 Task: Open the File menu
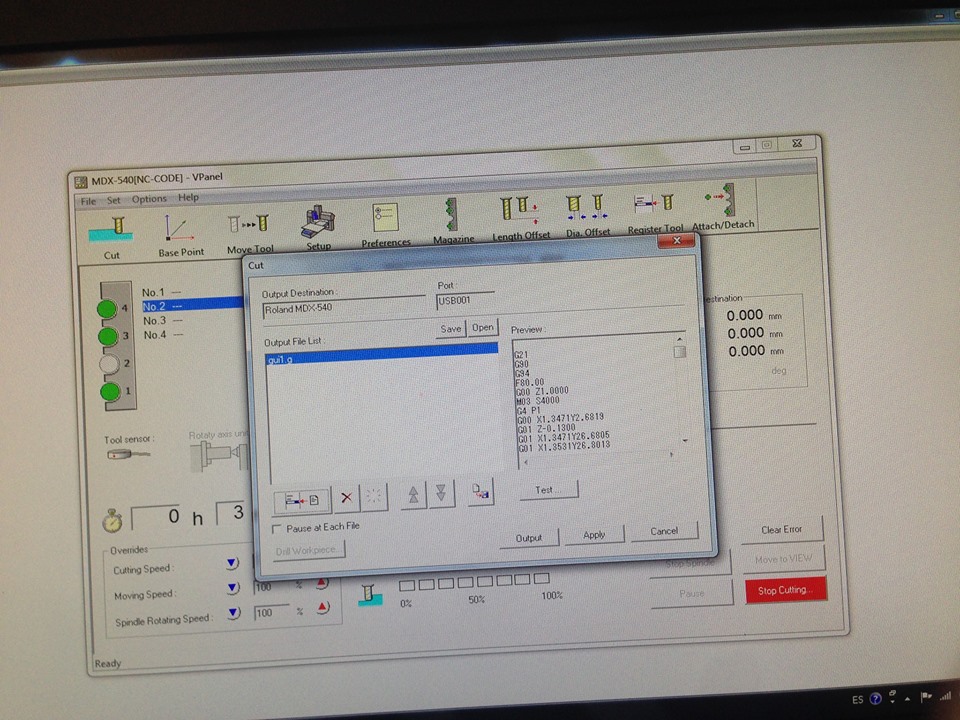tap(88, 201)
